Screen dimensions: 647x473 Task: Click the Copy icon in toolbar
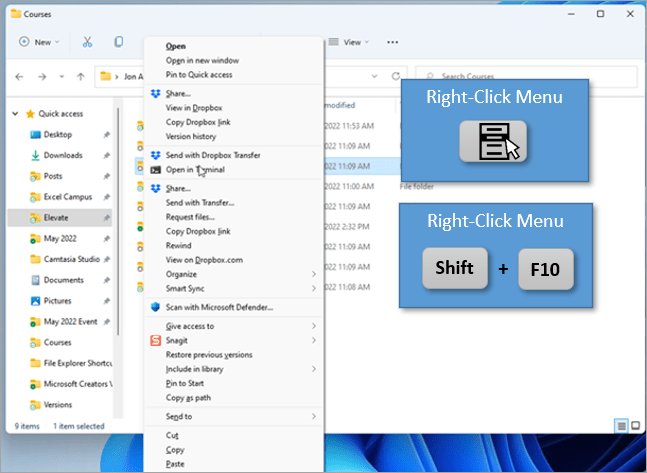click(119, 42)
